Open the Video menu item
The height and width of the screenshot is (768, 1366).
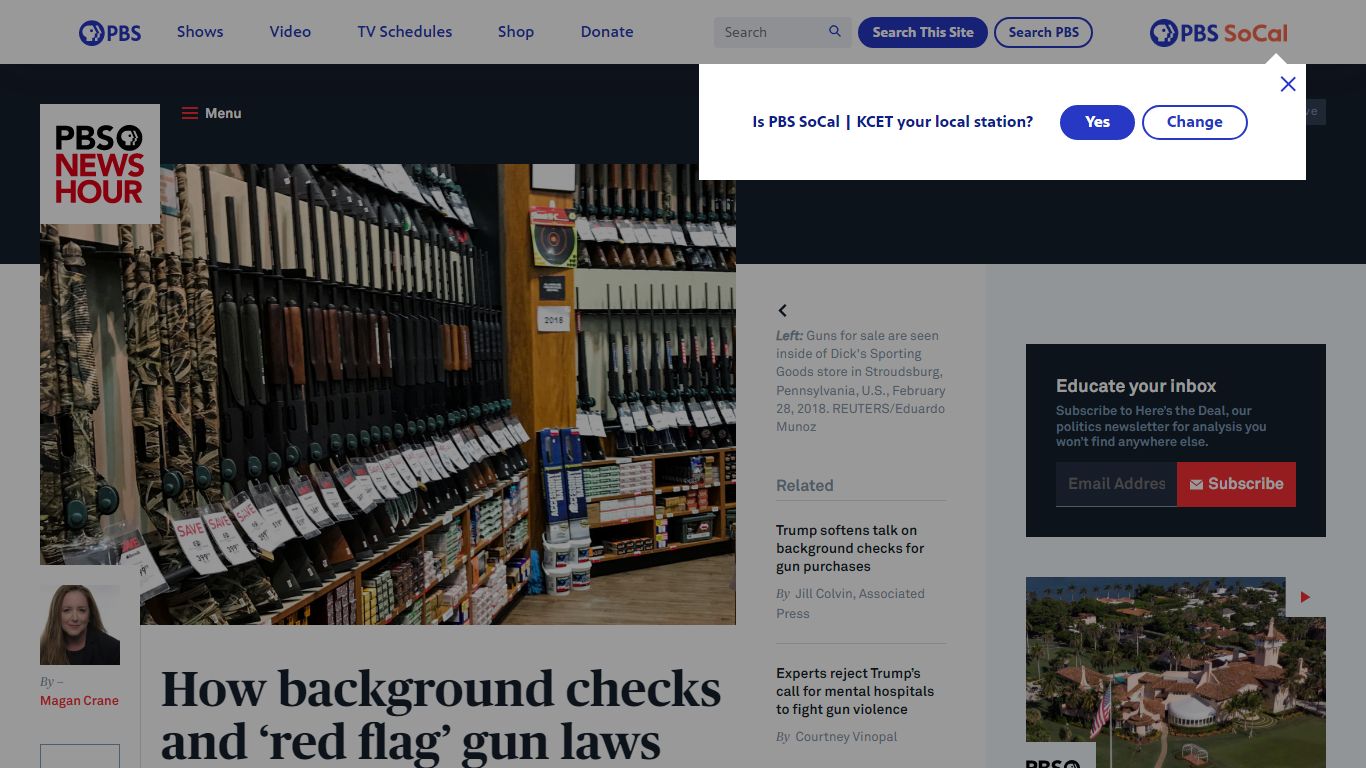click(290, 32)
